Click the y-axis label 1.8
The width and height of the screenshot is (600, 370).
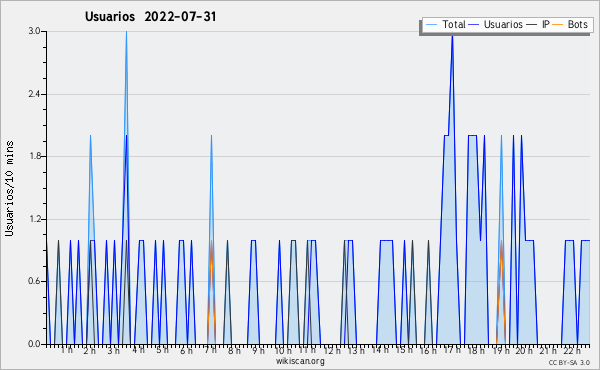point(34,156)
